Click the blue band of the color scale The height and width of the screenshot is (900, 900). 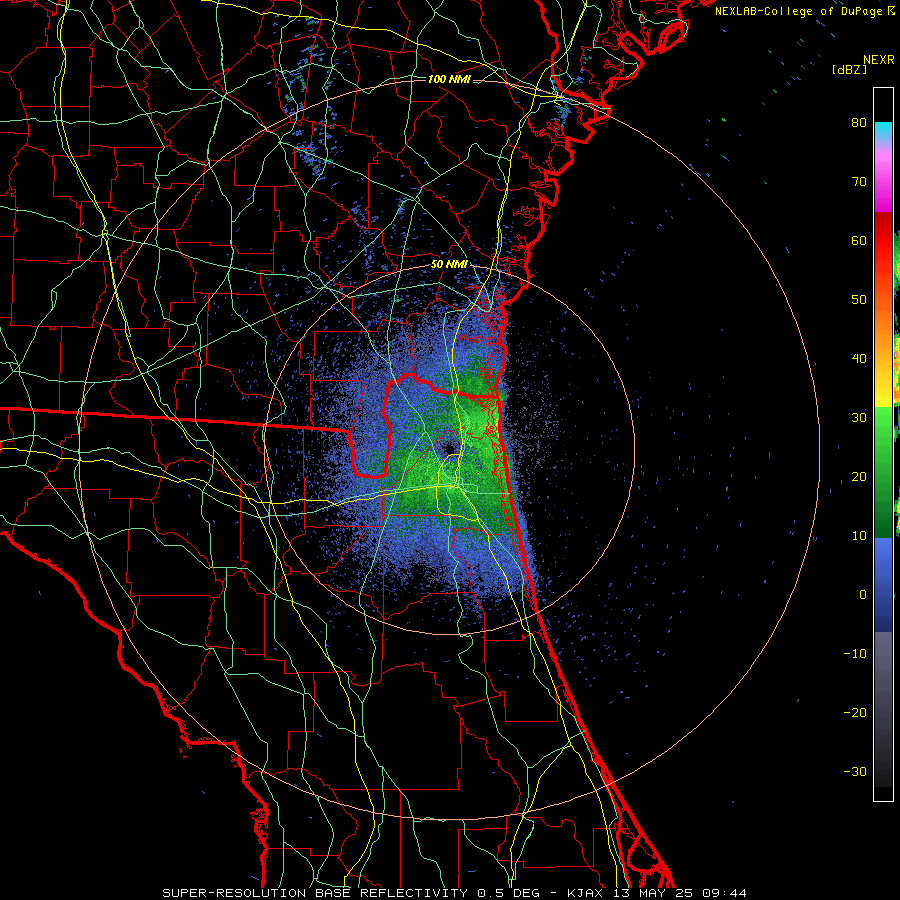(884, 585)
